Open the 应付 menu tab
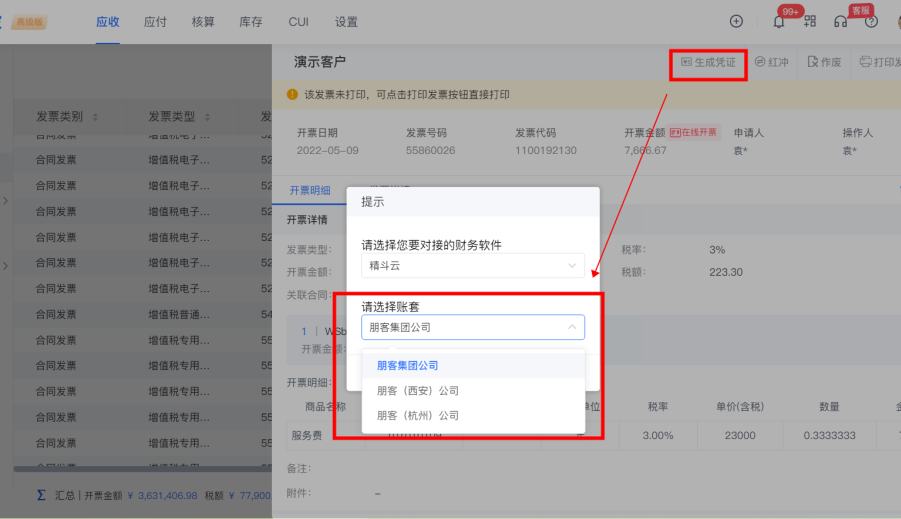 pyautogui.click(x=155, y=22)
